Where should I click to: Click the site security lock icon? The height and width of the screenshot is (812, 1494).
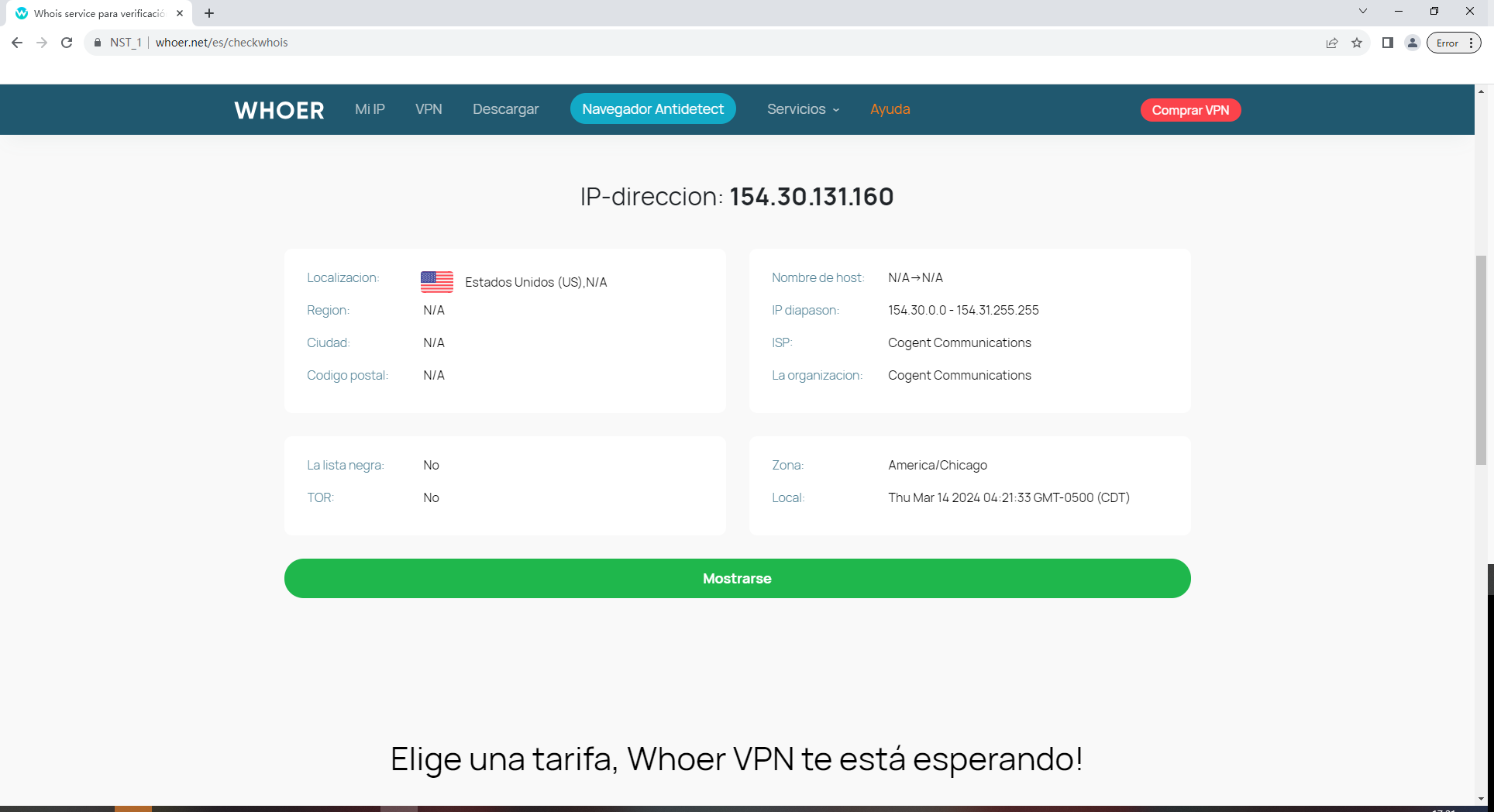coord(97,43)
